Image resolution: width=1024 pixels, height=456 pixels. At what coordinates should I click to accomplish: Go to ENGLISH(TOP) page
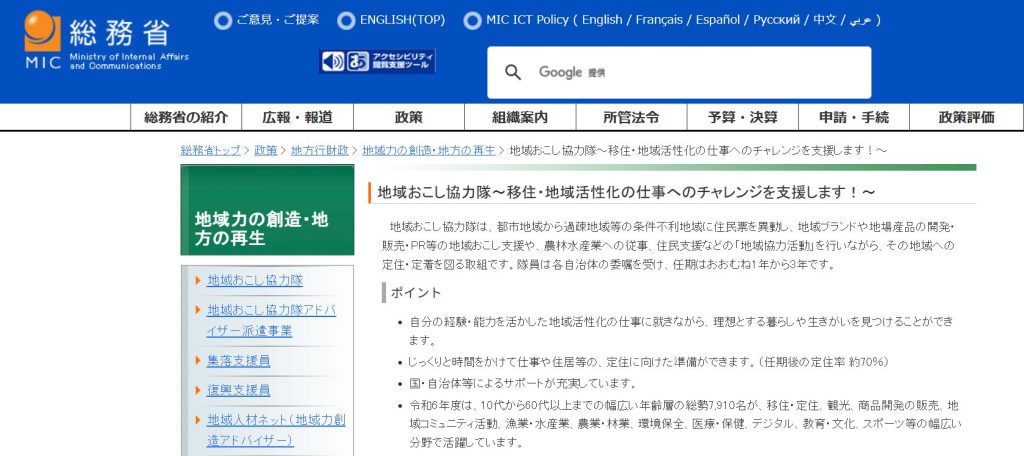click(x=402, y=20)
